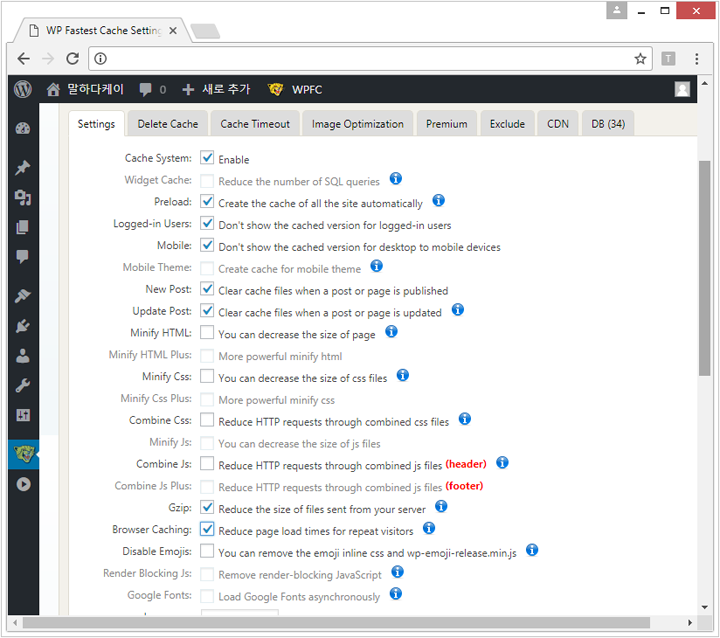Reload the page with the browser refresh button
The image size is (720, 638).
72,59
